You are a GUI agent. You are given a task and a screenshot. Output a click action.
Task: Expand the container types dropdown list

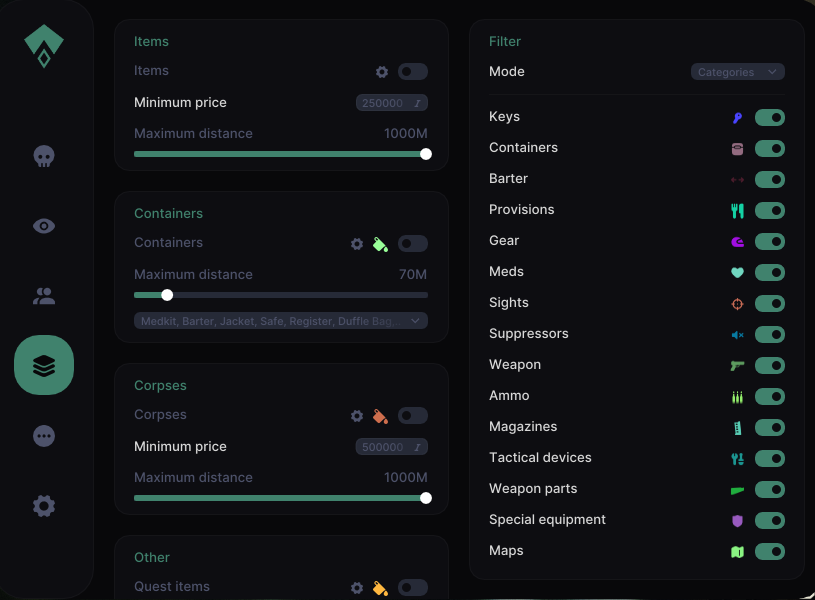coord(281,321)
